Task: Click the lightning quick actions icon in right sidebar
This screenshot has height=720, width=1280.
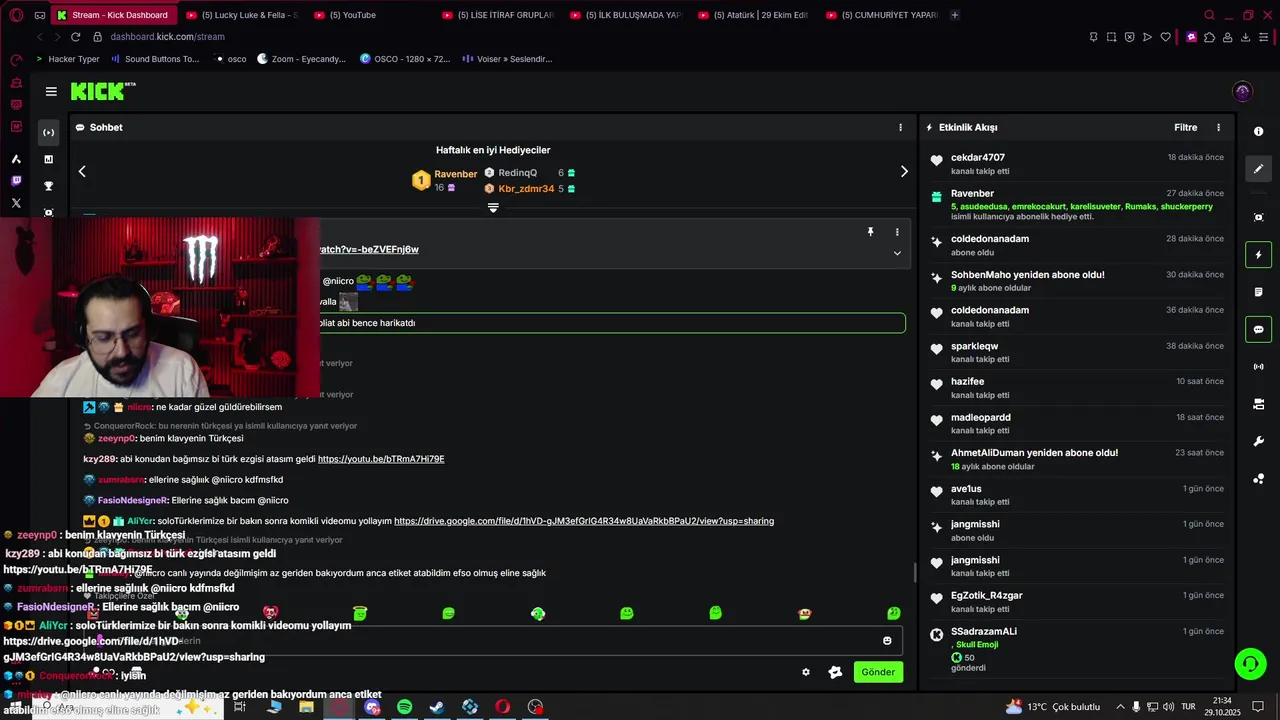Action: pyautogui.click(x=1258, y=255)
